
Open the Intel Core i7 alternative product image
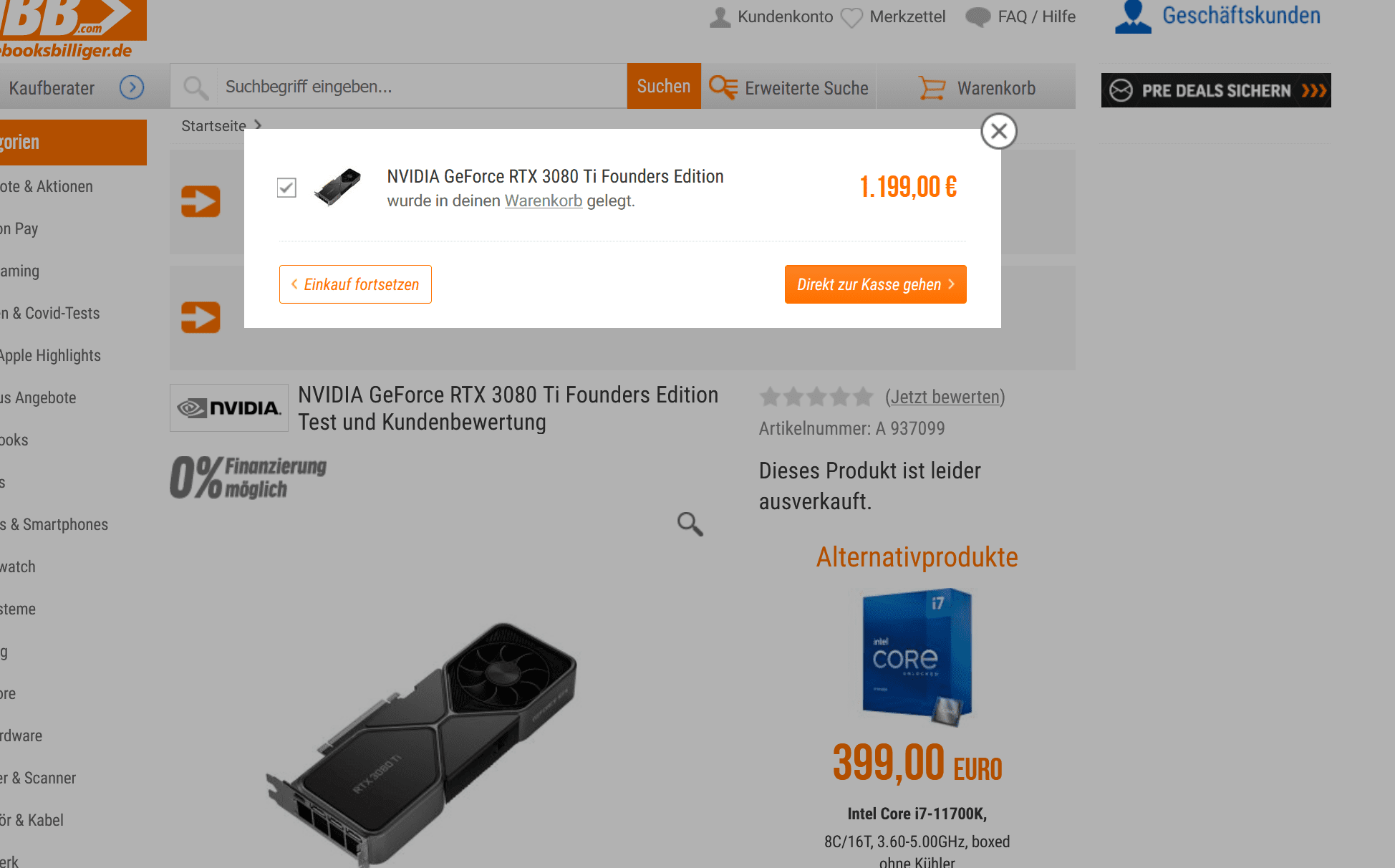tap(917, 657)
